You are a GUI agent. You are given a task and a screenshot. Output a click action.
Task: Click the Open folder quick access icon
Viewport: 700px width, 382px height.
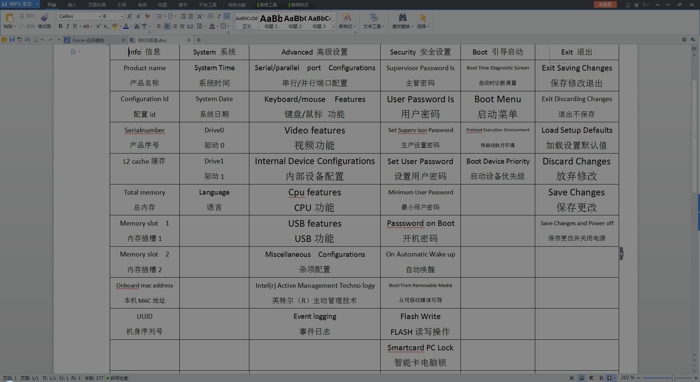(x=4, y=40)
